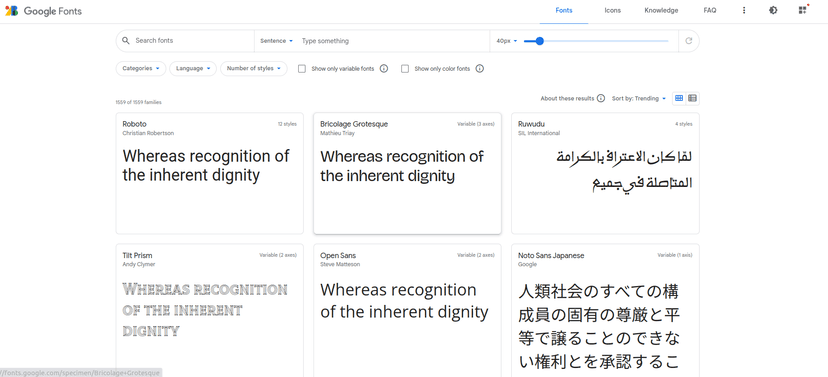Click the Tilt Prism sample preview text
The width and height of the screenshot is (828, 377).
point(205,310)
